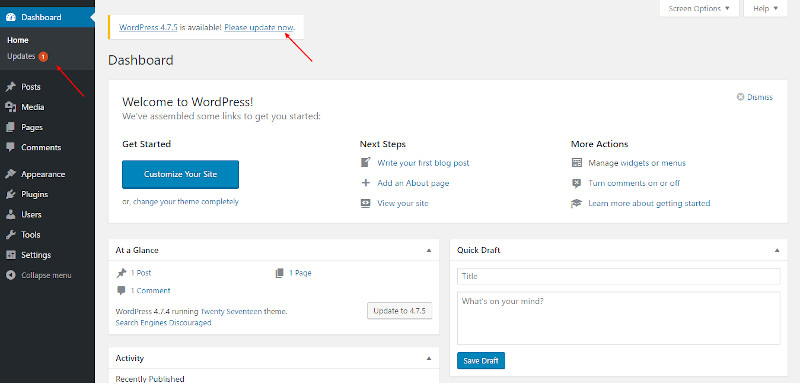This screenshot has height=383, width=800.
Task: Click the Please update now link
Action: point(259,28)
